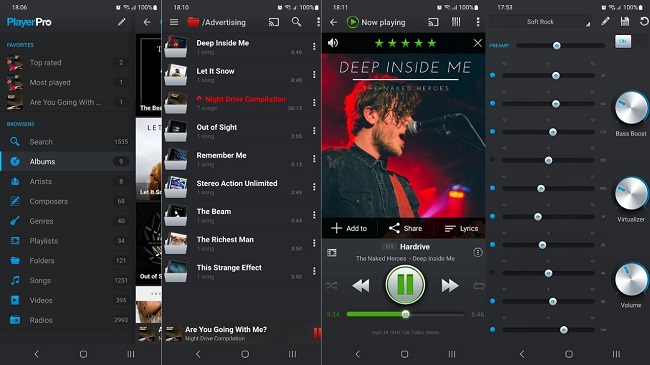This screenshot has height=365, width=650.
Task: Set rating with the fifth green star
Action: point(432,43)
